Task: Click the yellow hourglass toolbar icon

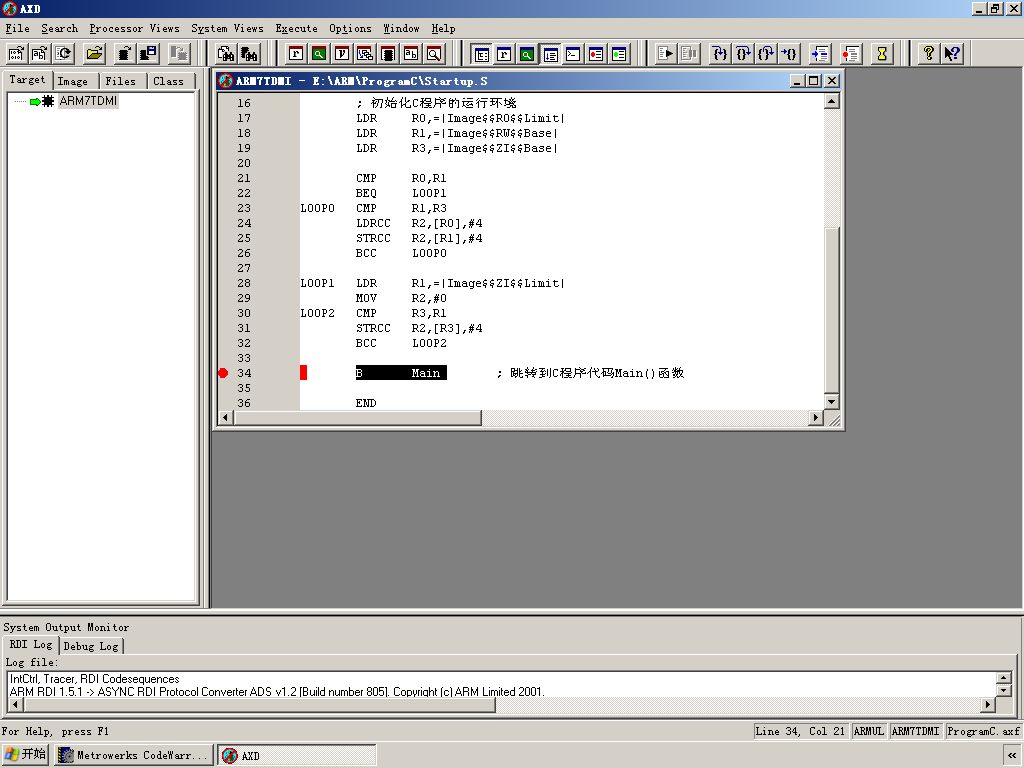Action: [x=882, y=54]
